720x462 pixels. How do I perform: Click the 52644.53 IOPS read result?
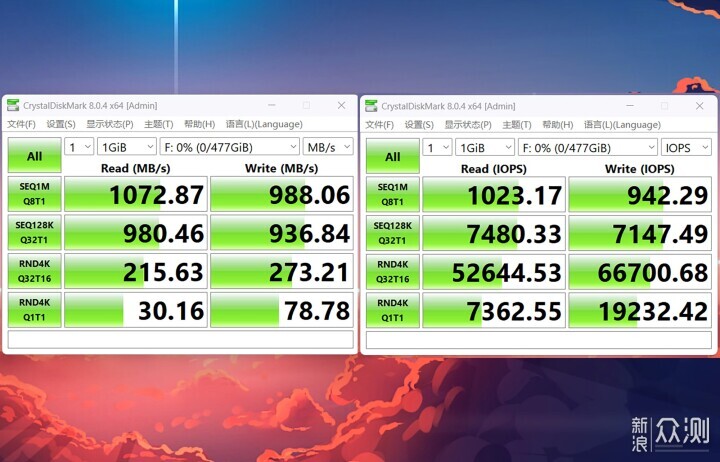[494, 271]
